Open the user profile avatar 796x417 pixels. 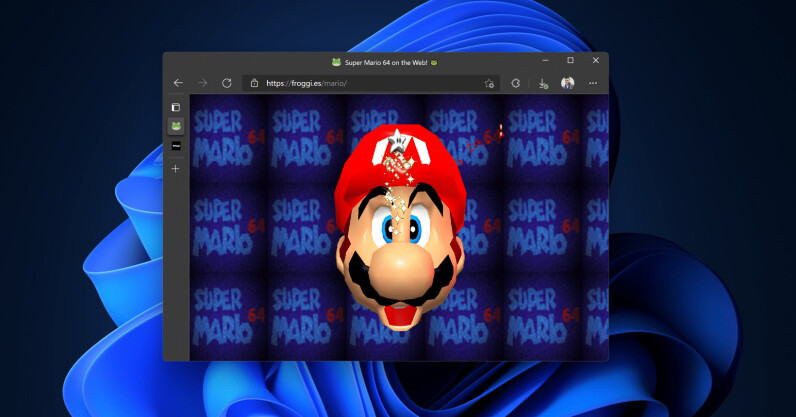pyautogui.click(x=568, y=83)
